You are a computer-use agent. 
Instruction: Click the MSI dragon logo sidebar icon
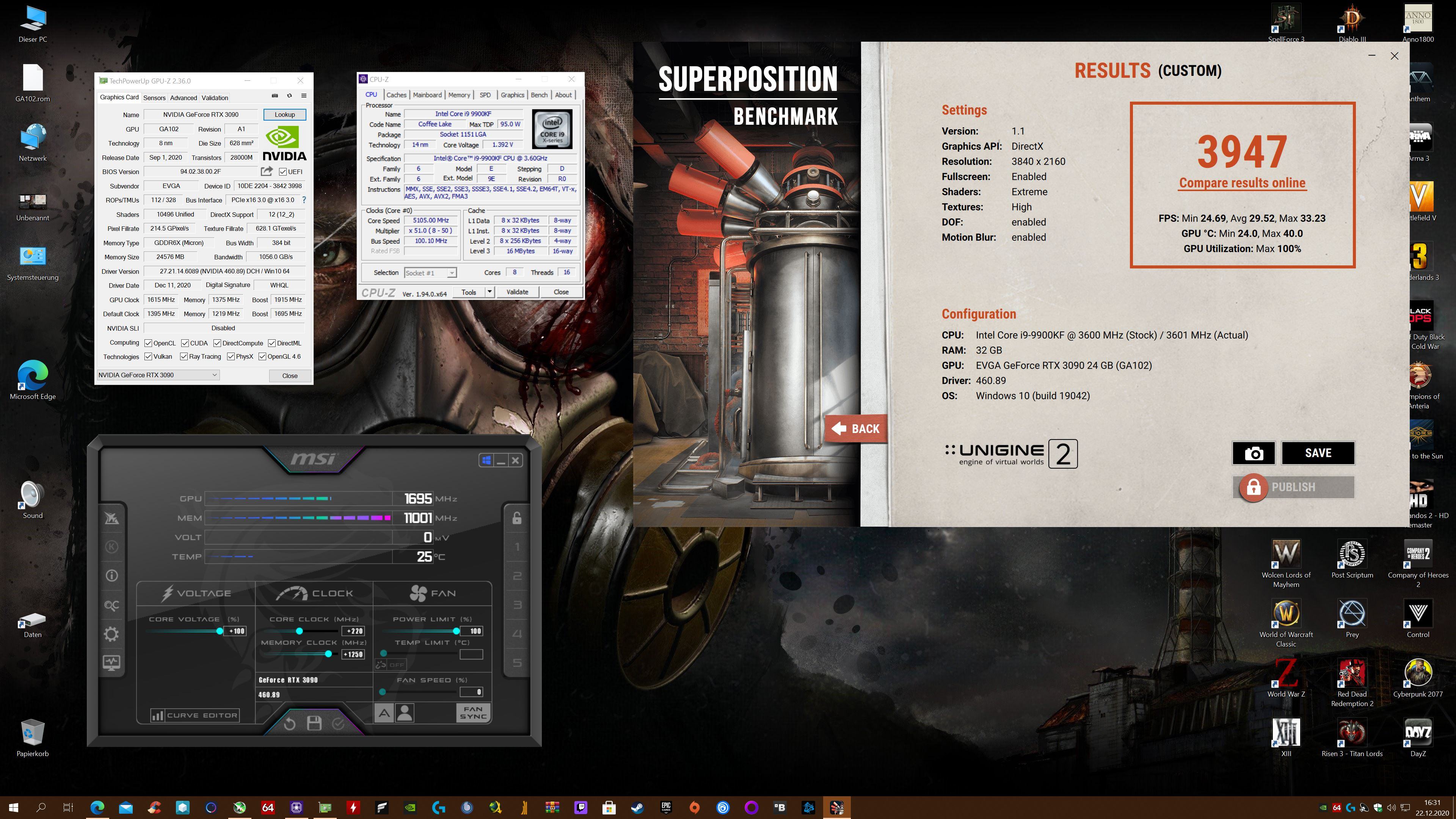point(111,518)
